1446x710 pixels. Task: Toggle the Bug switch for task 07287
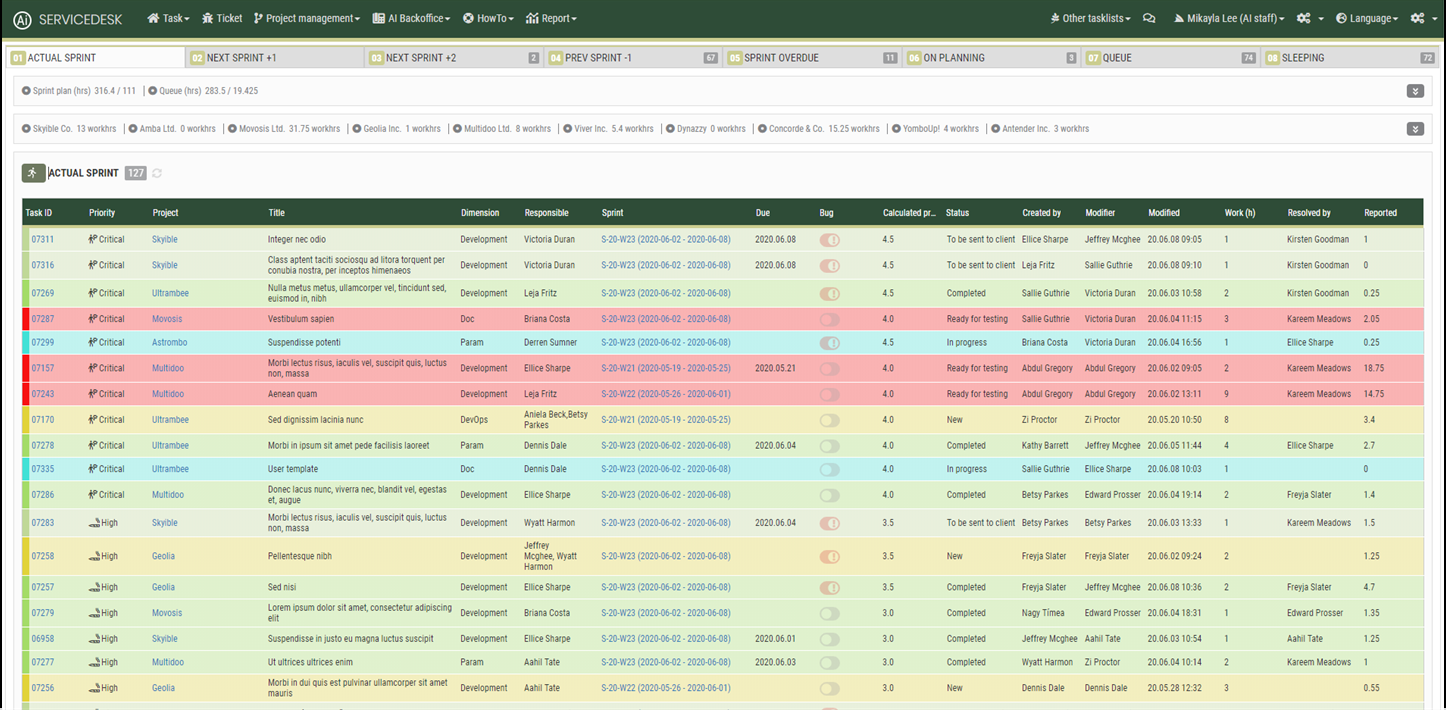[x=830, y=319]
